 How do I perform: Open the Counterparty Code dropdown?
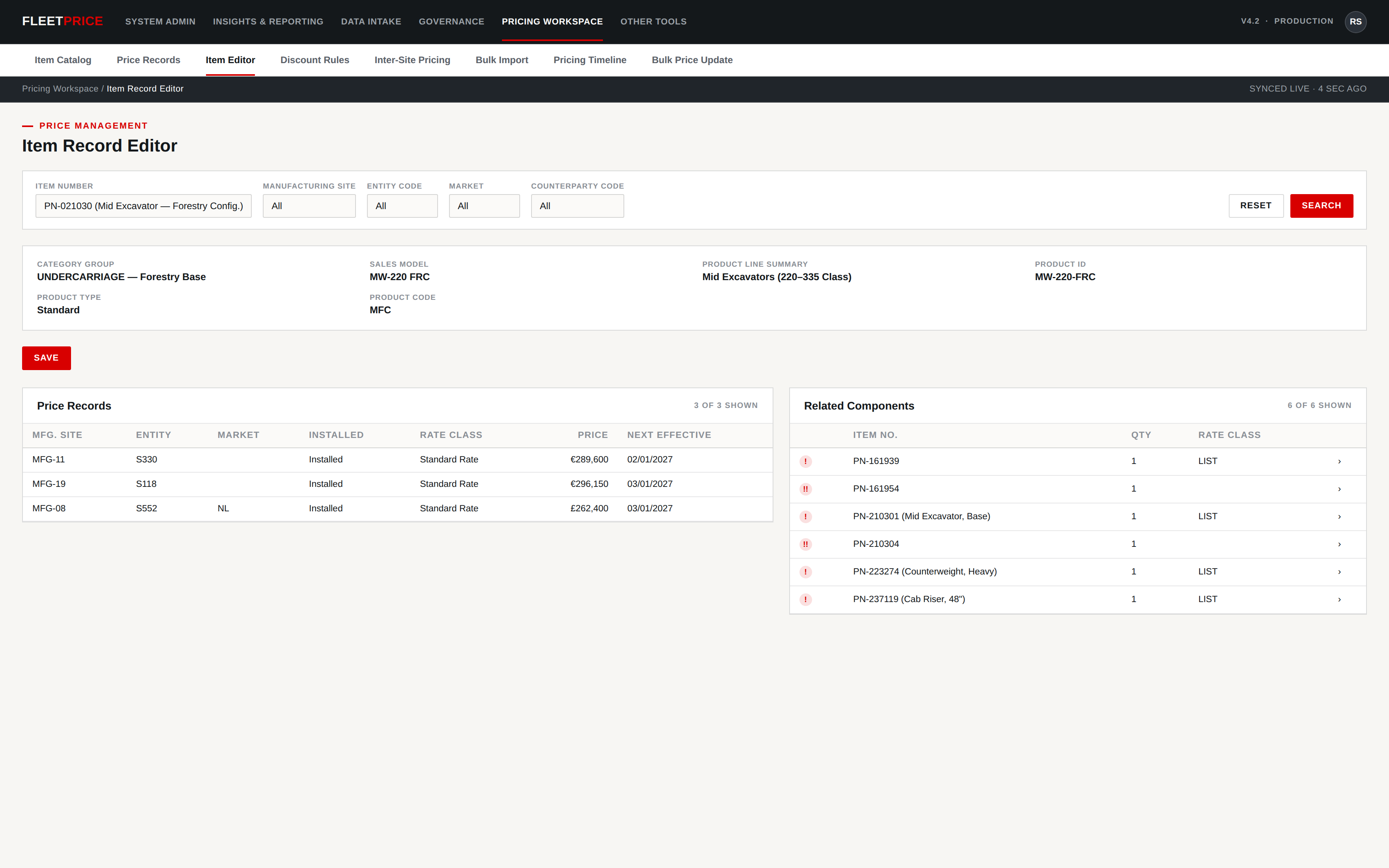coord(577,206)
